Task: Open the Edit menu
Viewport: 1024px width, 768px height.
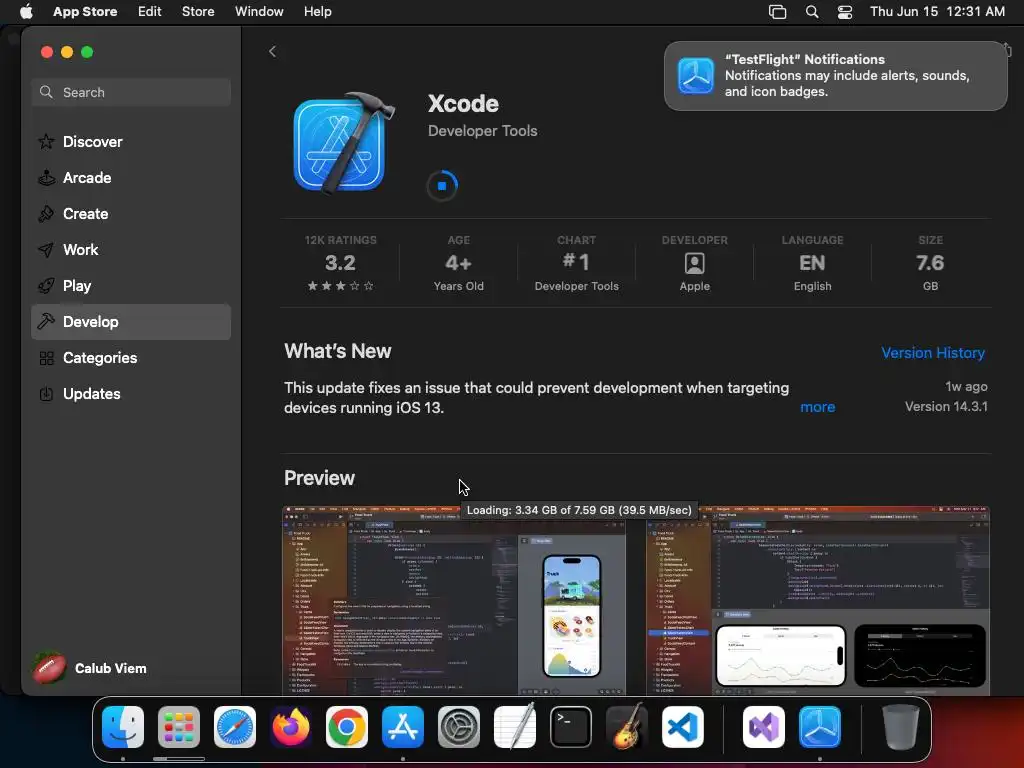Action: [150, 12]
